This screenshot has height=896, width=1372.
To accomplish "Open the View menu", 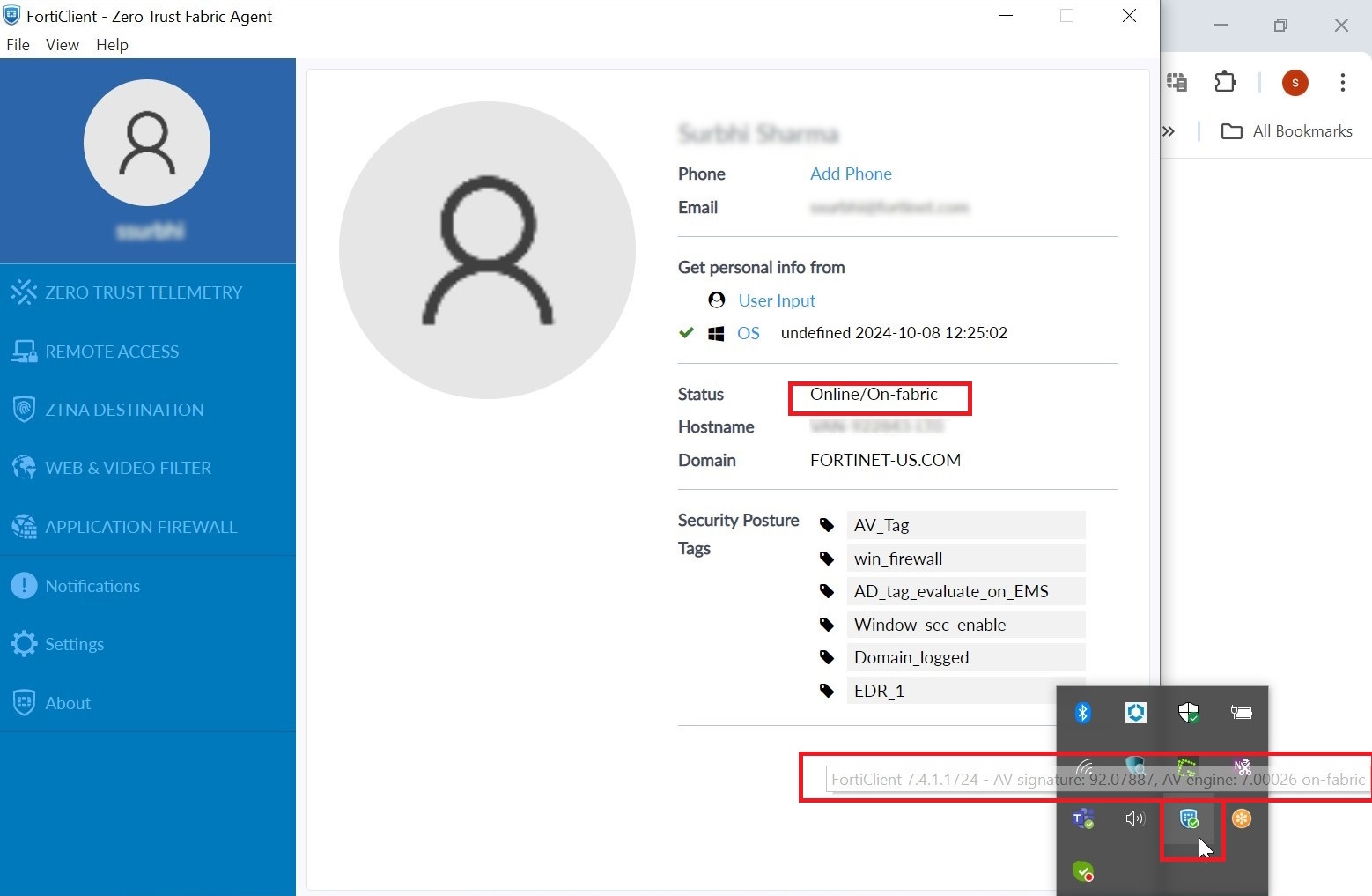I will (x=62, y=44).
